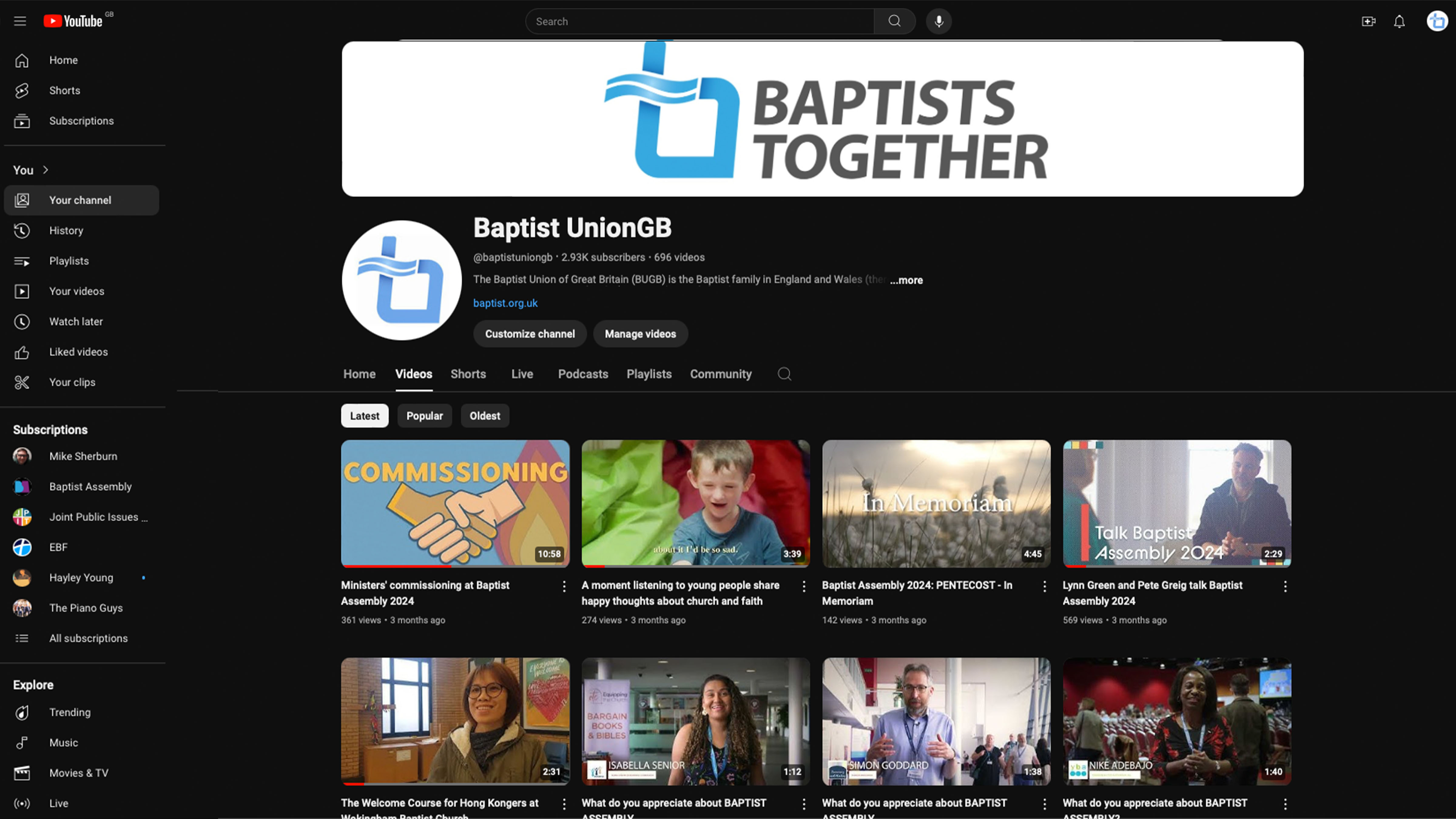Select the Latest filter chip
This screenshot has width=1456, height=819.
tap(365, 416)
